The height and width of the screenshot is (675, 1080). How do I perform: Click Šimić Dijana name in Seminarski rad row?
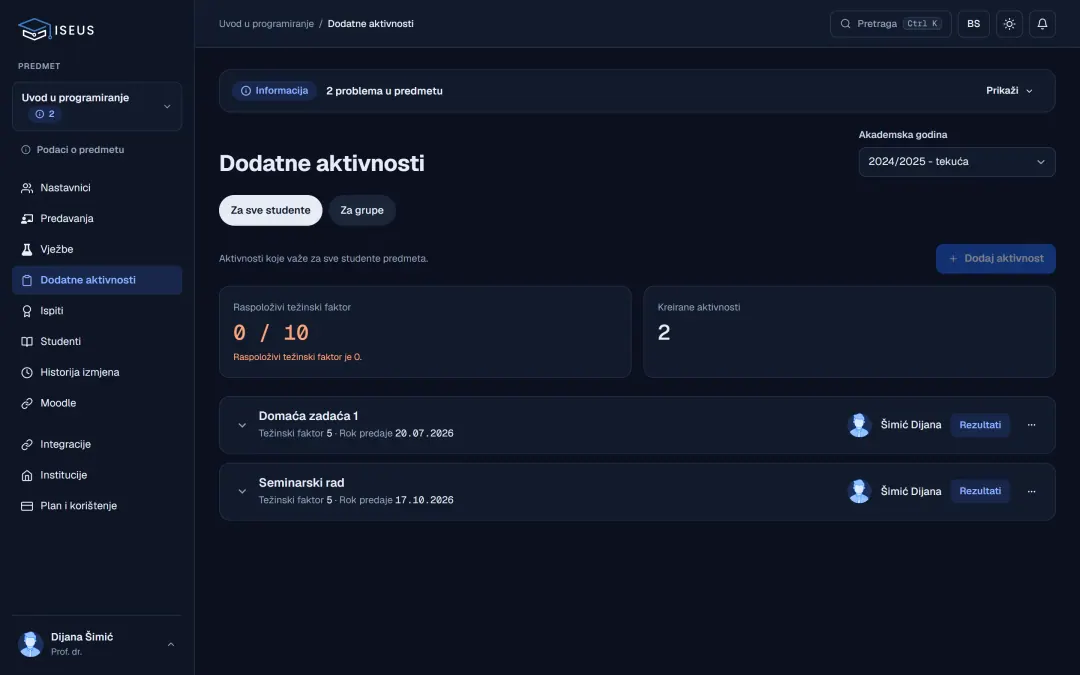click(911, 491)
